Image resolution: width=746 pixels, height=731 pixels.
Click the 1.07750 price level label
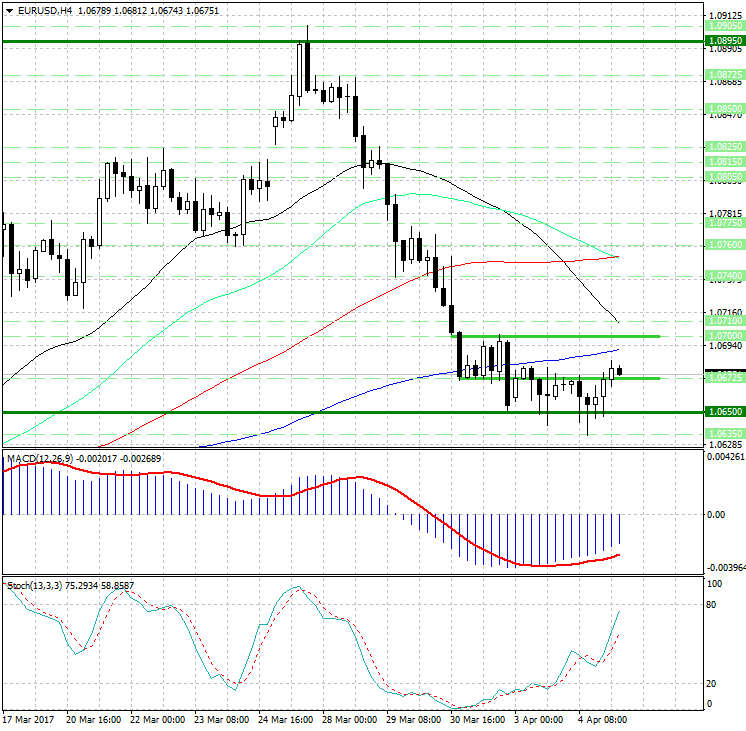tap(725, 223)
